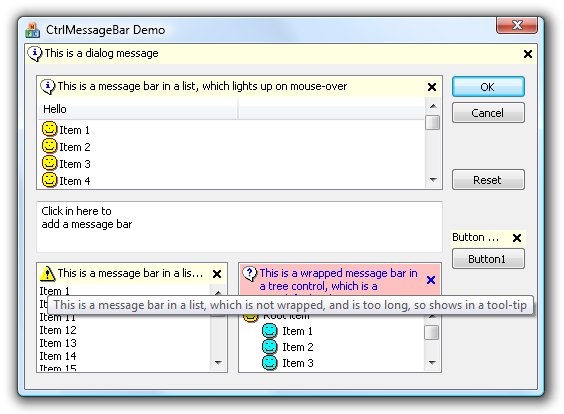Click the OK button
This screenshot has height=414, width=564.
point(488,87)
